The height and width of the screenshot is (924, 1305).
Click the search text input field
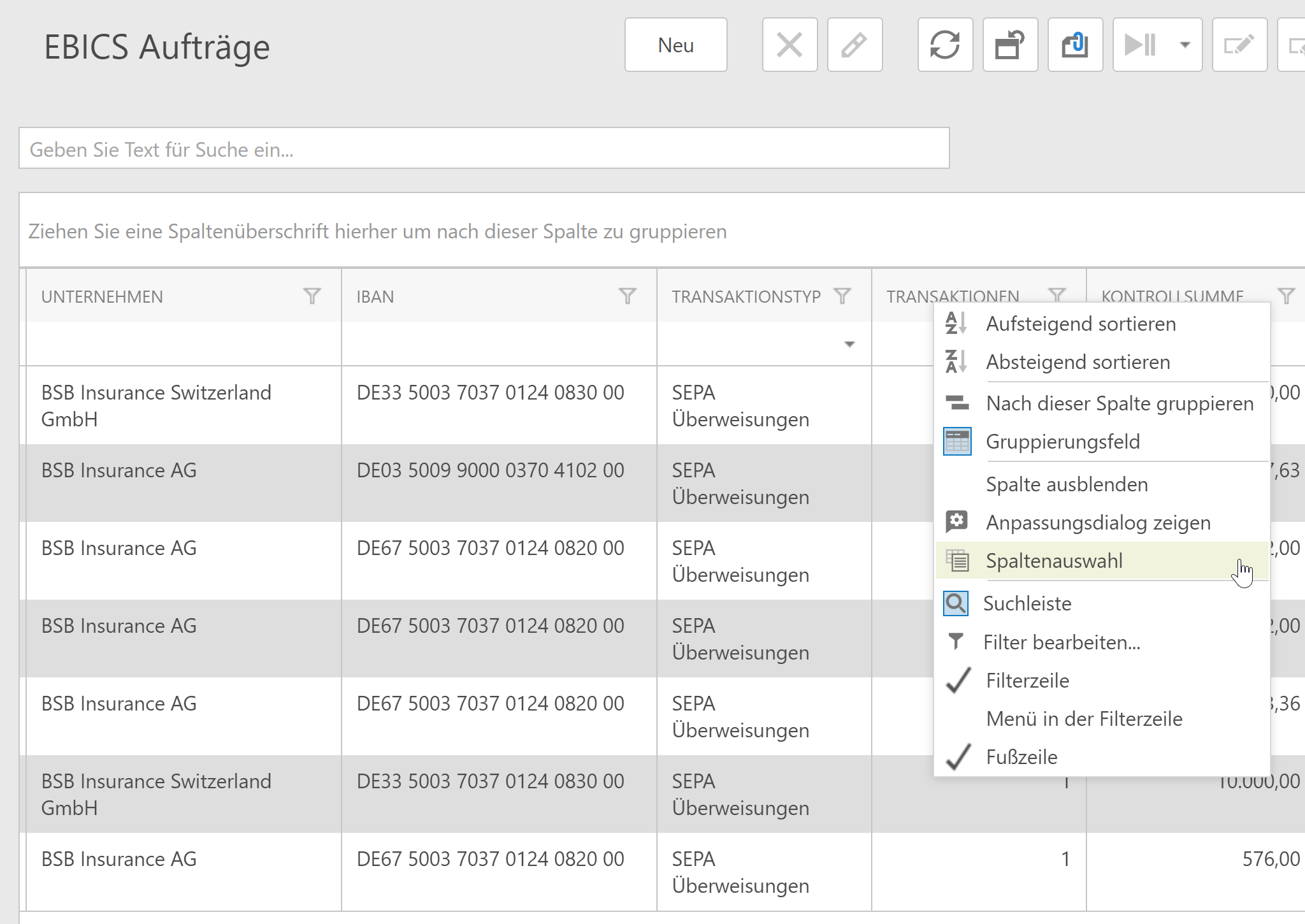(484, 149)
